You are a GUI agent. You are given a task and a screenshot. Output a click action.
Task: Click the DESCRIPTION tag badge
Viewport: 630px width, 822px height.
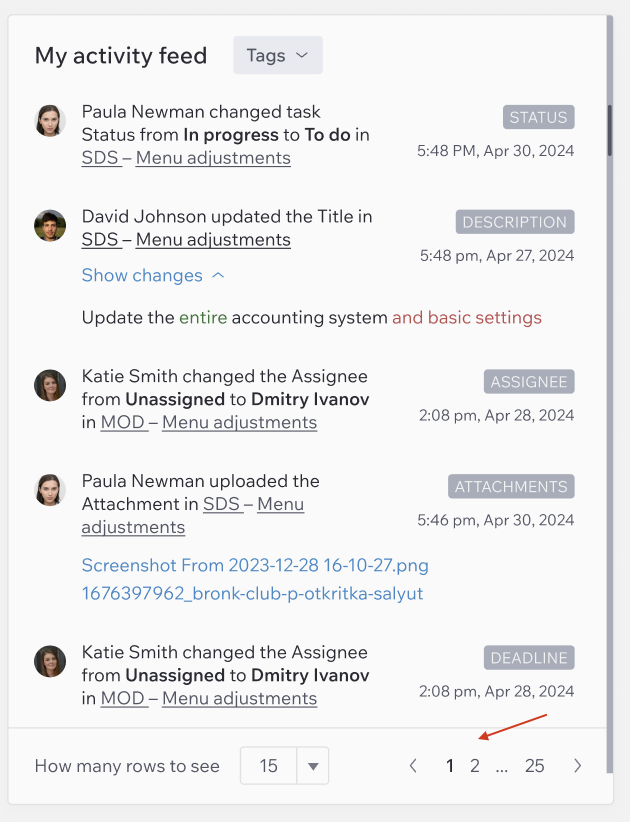pyautogui.click(x=515, y=222)
